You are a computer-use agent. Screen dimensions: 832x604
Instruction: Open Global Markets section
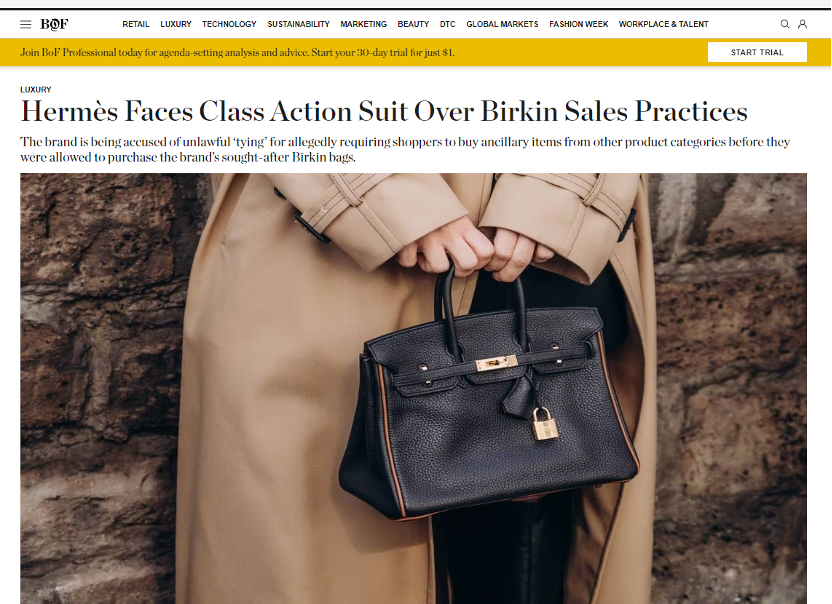[x=502, y=24]
